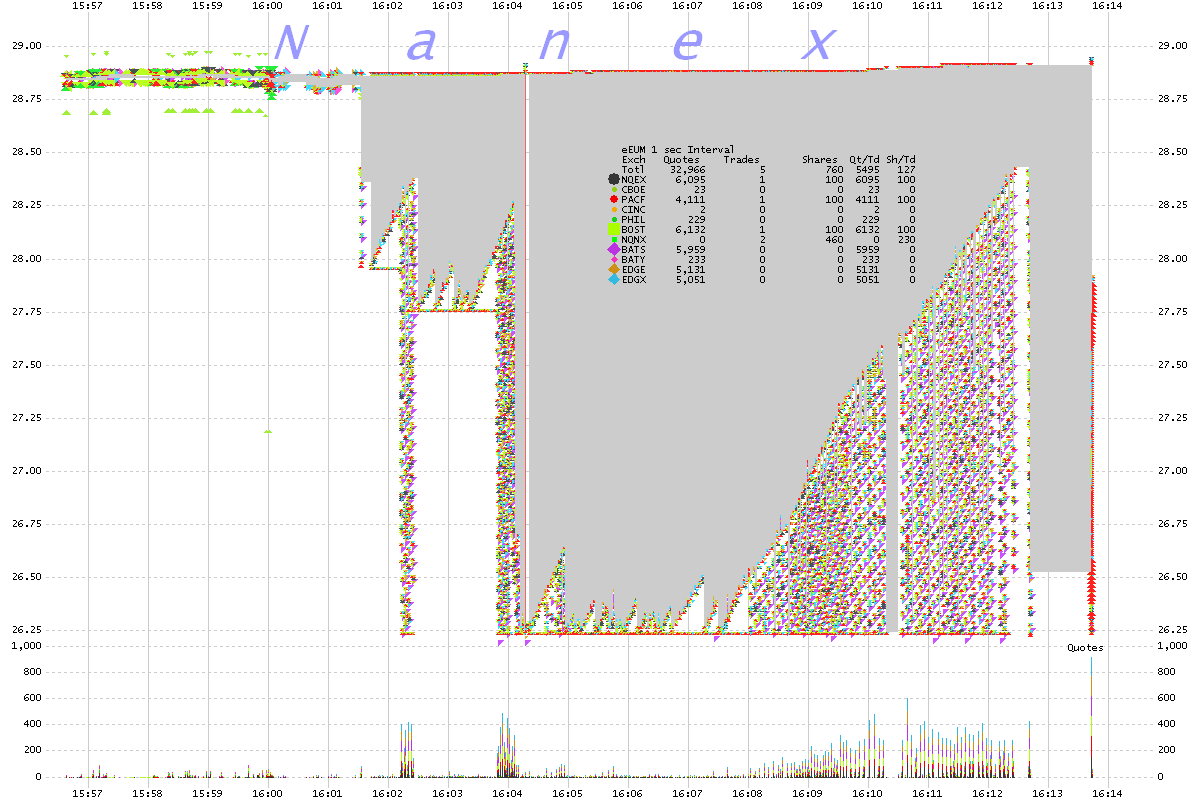
Task: Click the small olive CBOE legend dot
Action: pos(614,189)
